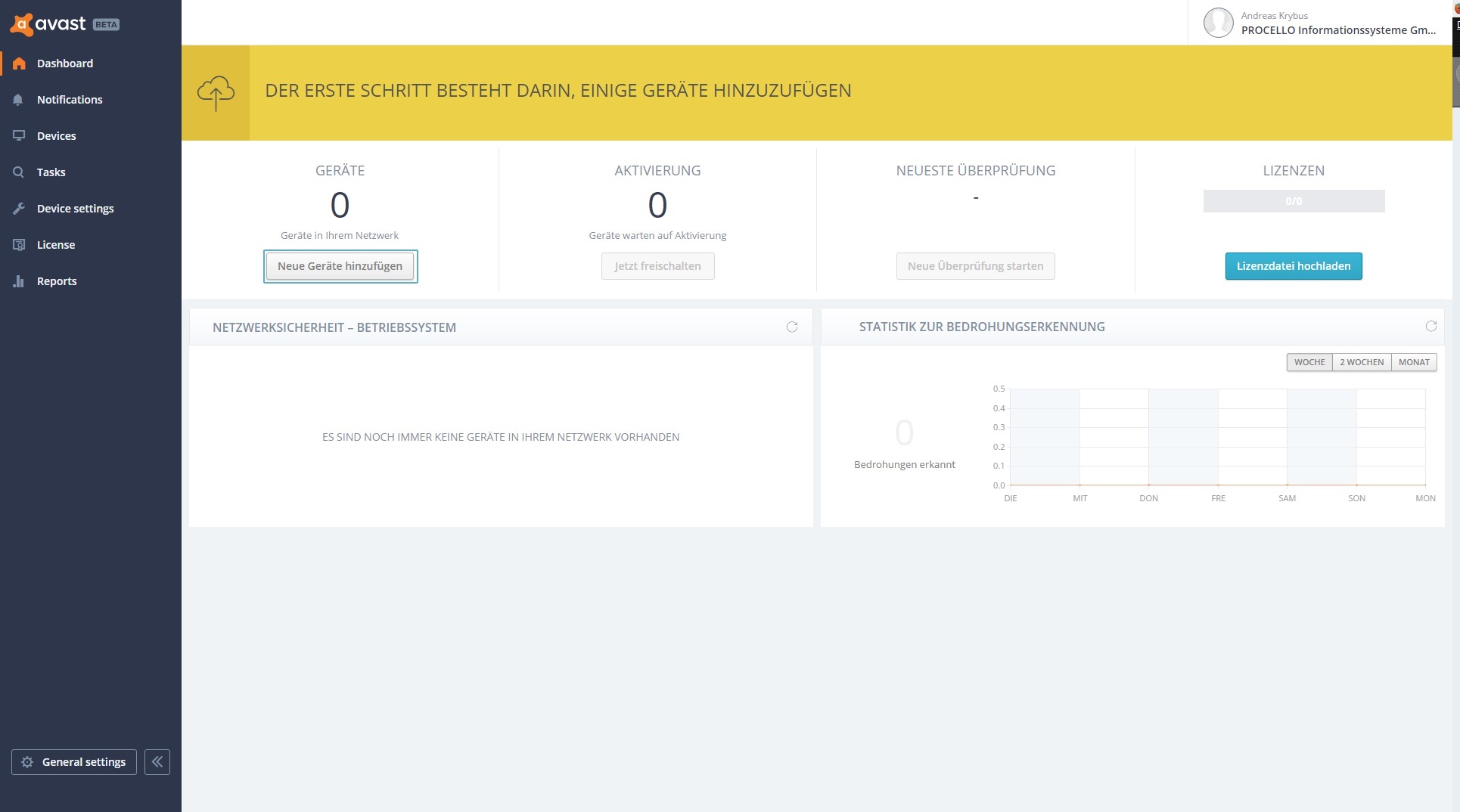Open the PROCELLO Informationssysteme account menu
Viewport: 1460px width, 812px height.
click(x=1338, y=30)
